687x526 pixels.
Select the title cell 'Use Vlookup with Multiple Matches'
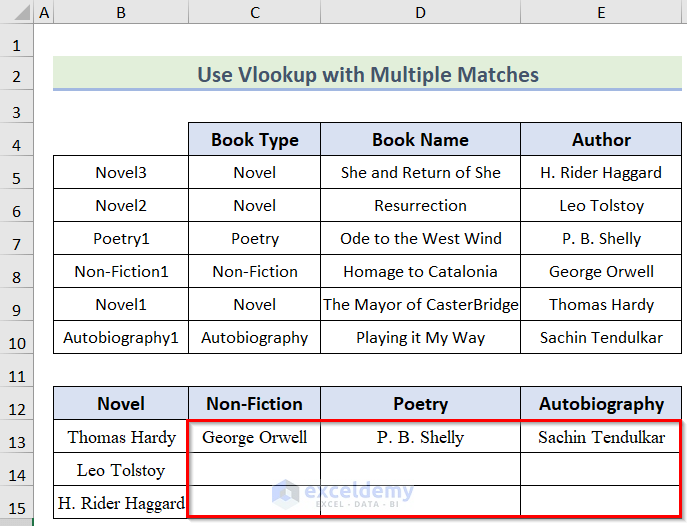(368, 75)
